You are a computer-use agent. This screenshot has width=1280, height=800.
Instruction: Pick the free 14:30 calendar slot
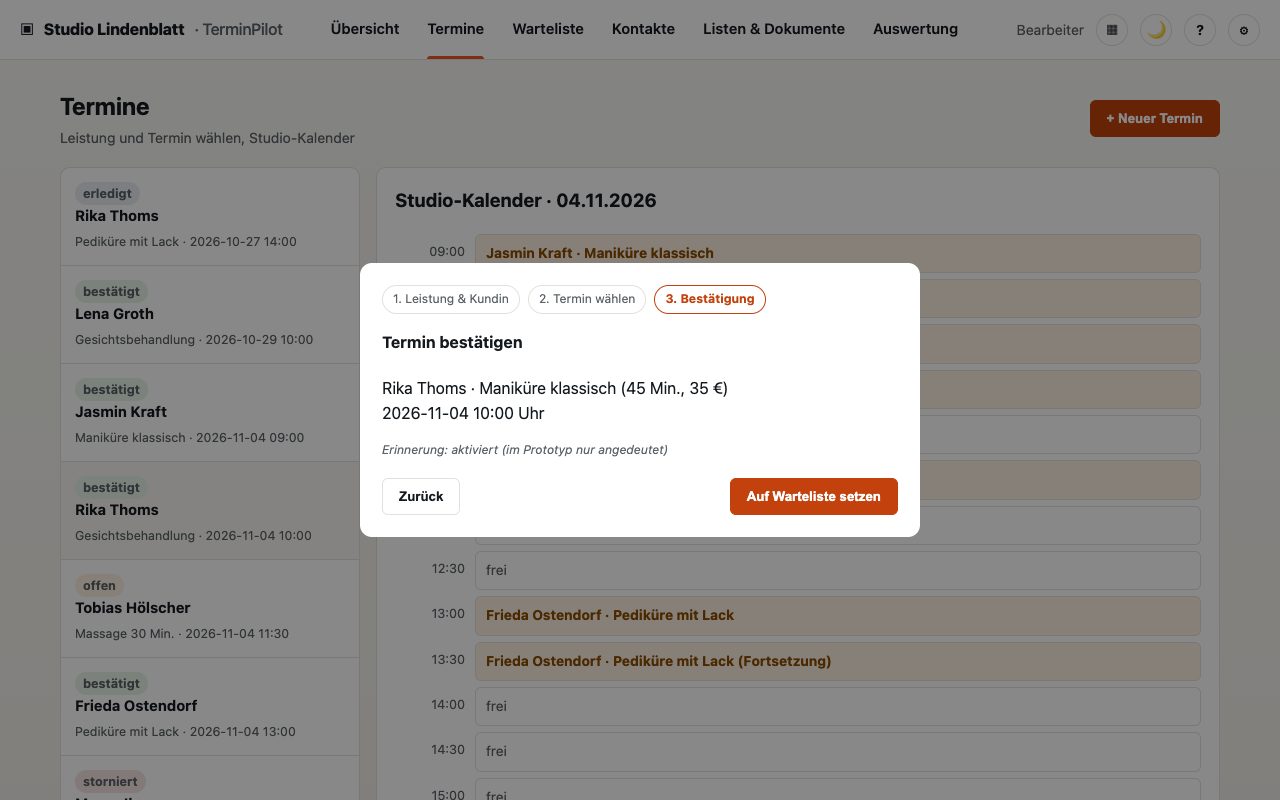pos(838,751)
